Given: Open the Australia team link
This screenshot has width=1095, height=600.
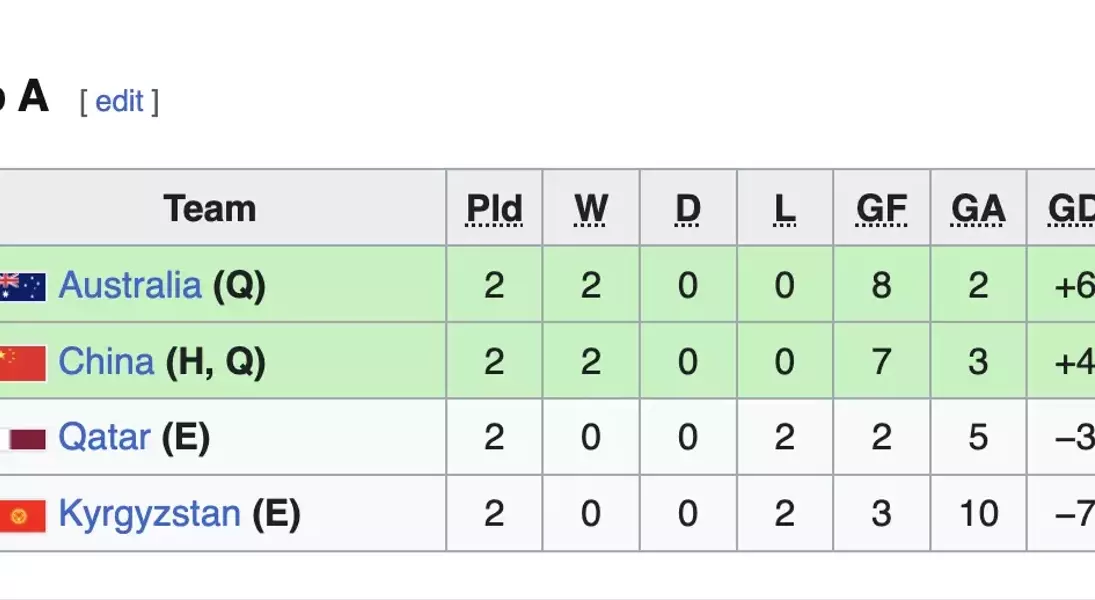Looking at the screenshot, I should click(x=130, y=285).
